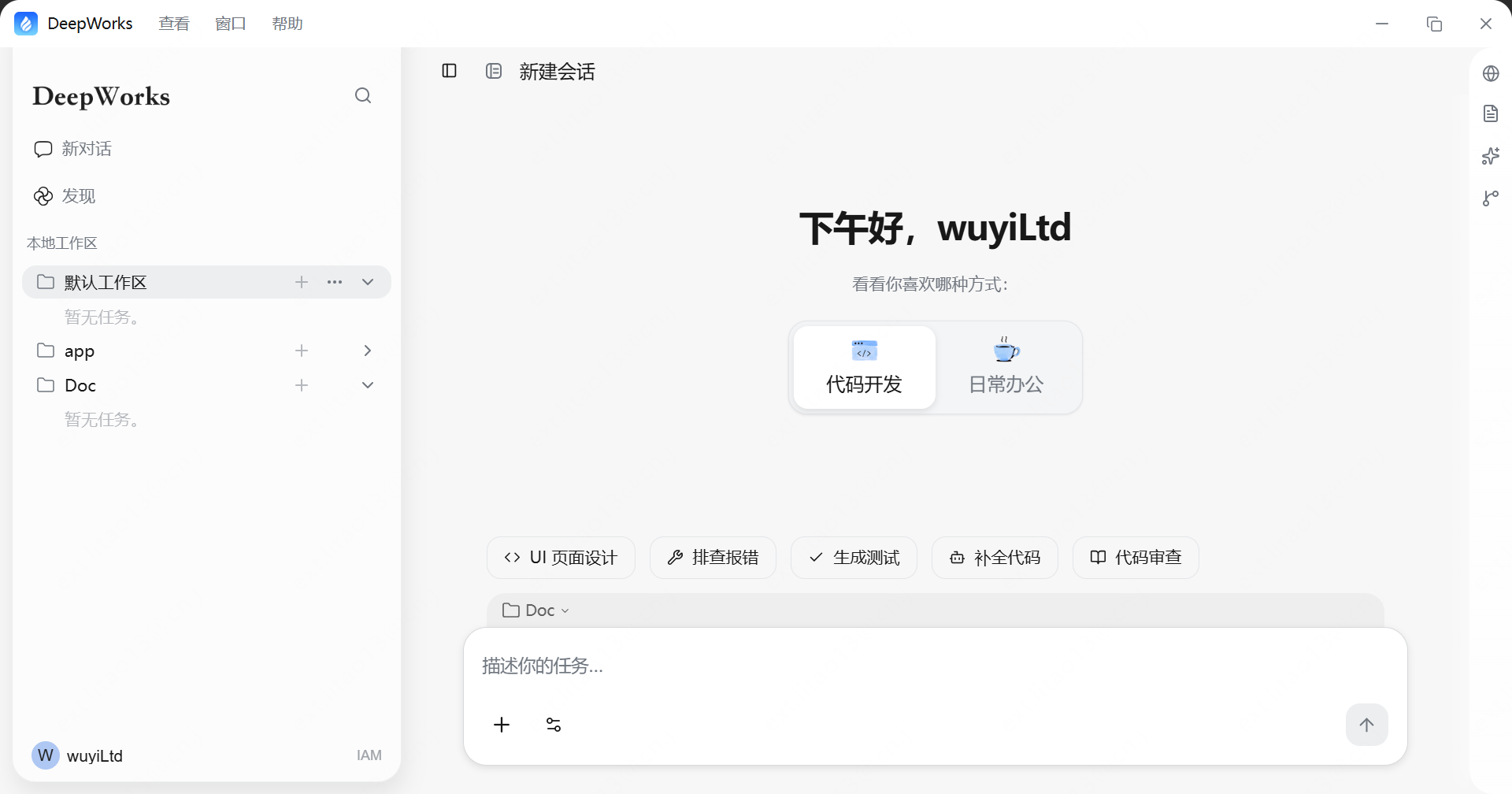This screenshot has height=794, width=1512.
Task: Open the globe icon in right rail
Action: [1491, 73]
